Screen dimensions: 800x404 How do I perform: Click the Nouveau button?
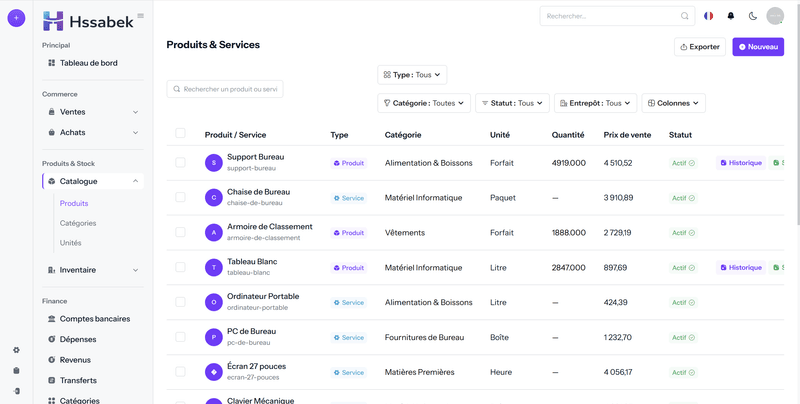coord(758,47)
